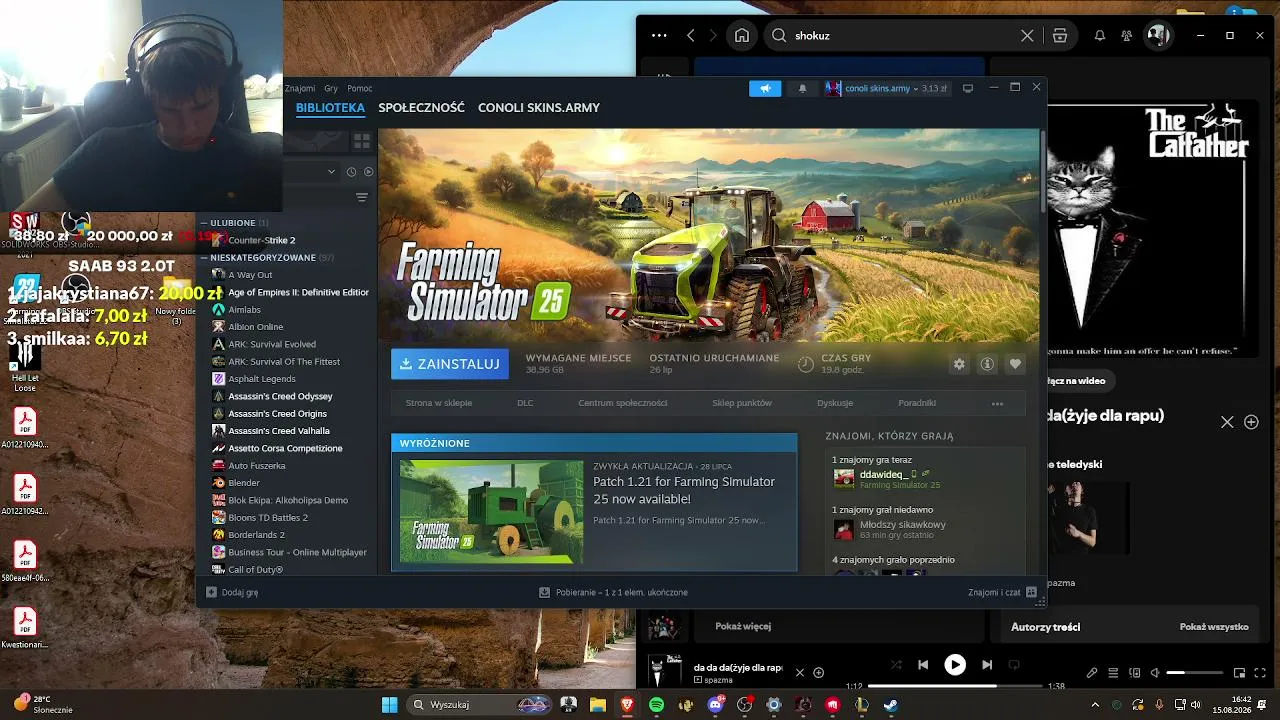Screen dimensions: 1280x720
Task: Adjust the Spotify volume slider
Action: pyautogui.click(x=1194, y=673)
